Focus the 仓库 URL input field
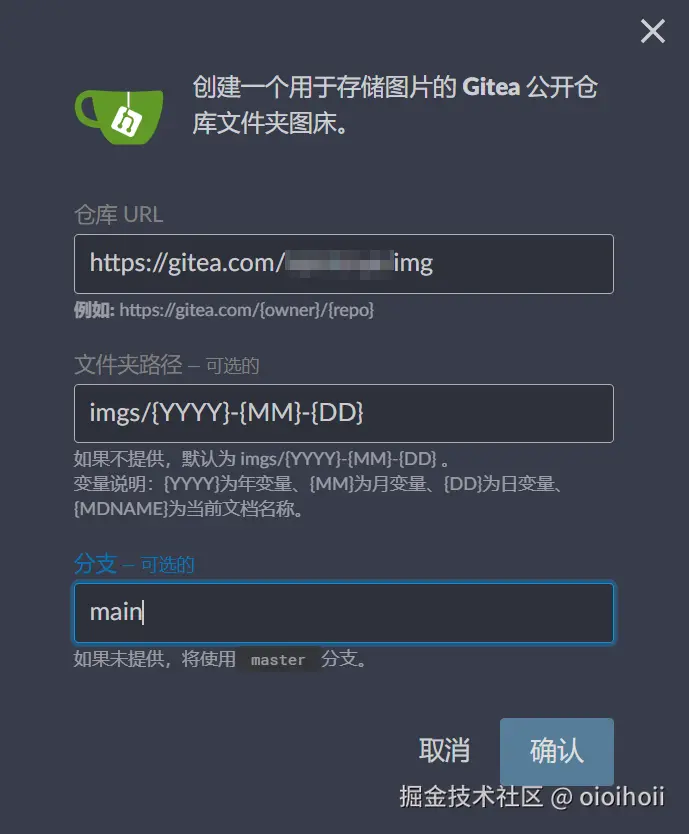The height and width of the screenshot is (834, 689). pos(344,264)
